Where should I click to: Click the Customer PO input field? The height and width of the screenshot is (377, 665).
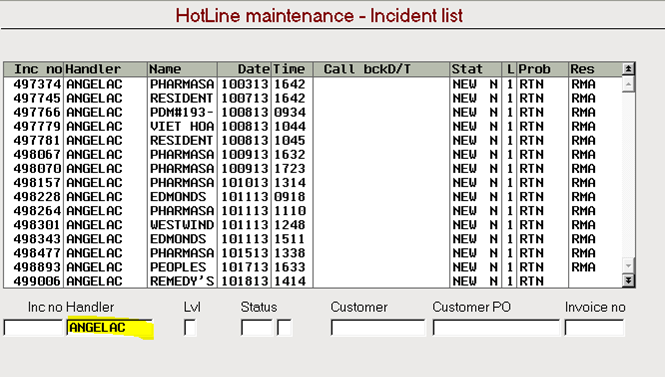(496, 327)
